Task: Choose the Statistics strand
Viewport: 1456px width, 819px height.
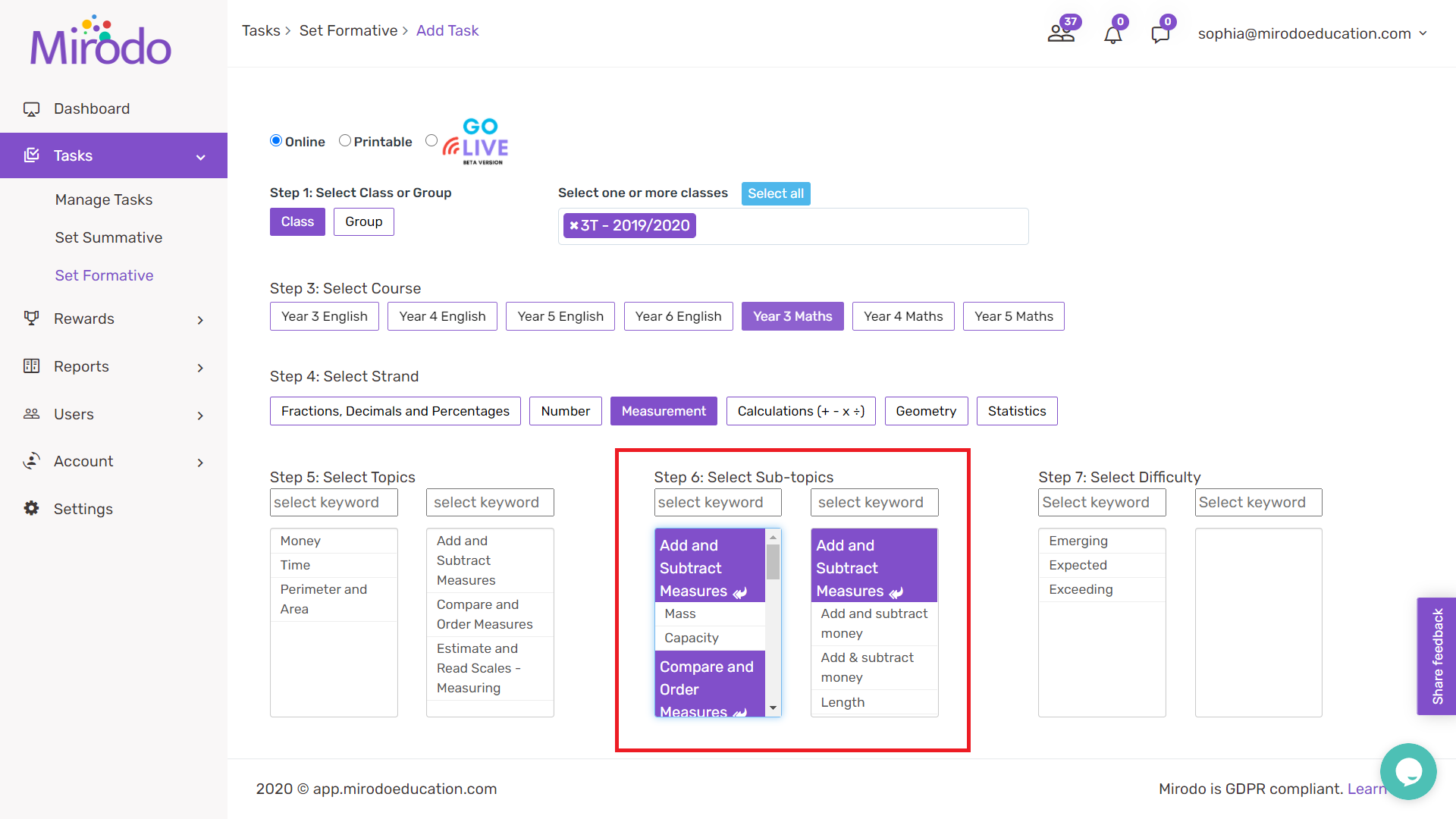Action: (1017, 411)
